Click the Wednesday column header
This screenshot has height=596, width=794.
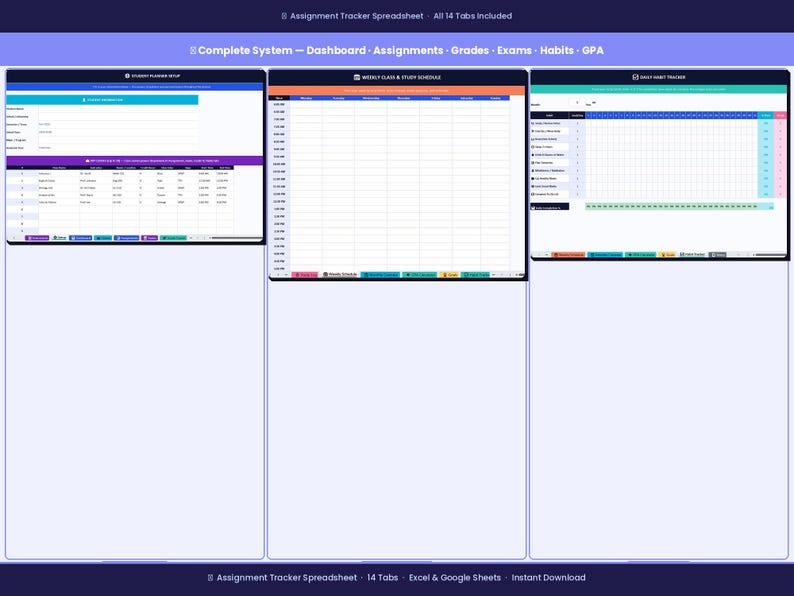(371, 98)
